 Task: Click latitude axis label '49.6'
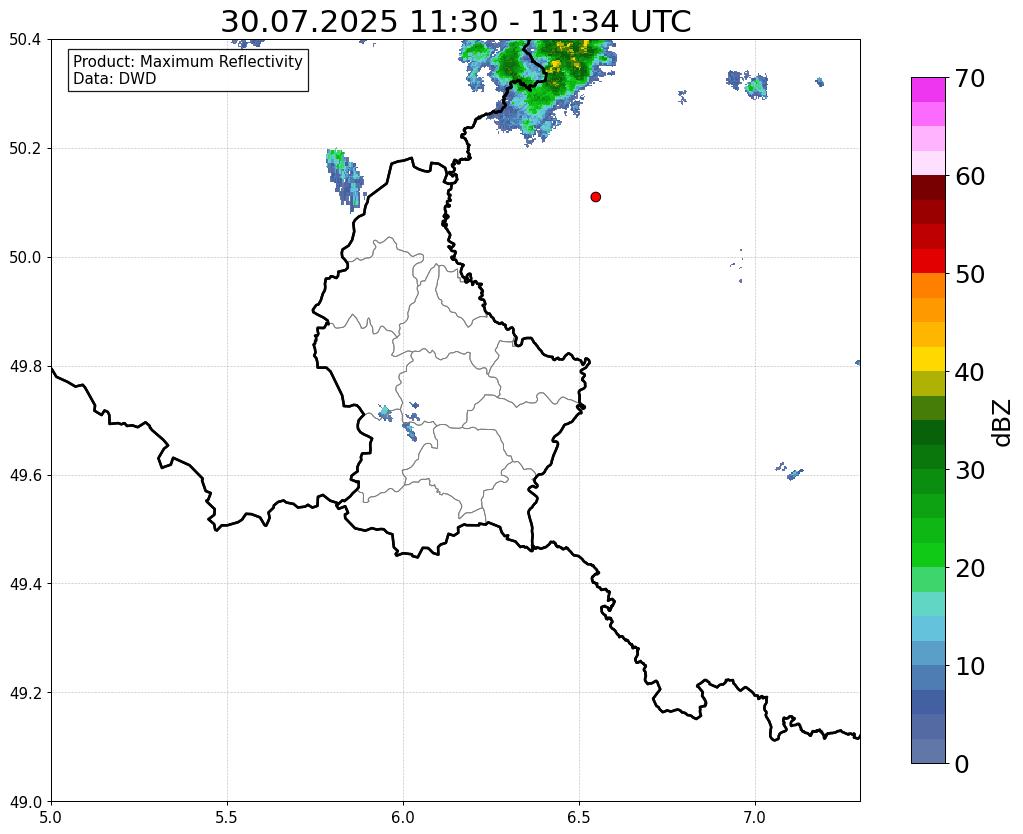(25, 475)
